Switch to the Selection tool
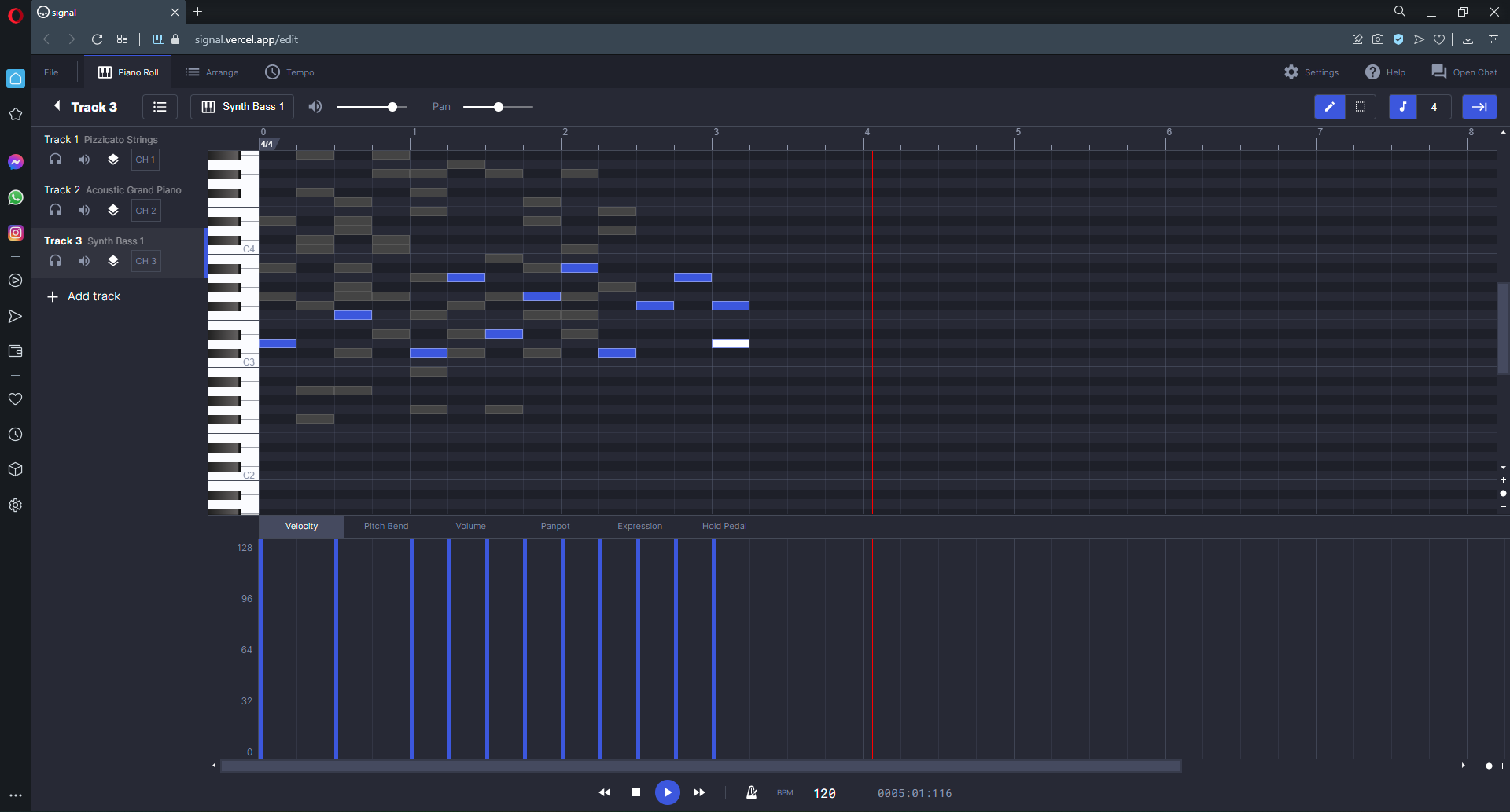The image size is (1510, 812). pyautogui.click(x=1361, y=107)
